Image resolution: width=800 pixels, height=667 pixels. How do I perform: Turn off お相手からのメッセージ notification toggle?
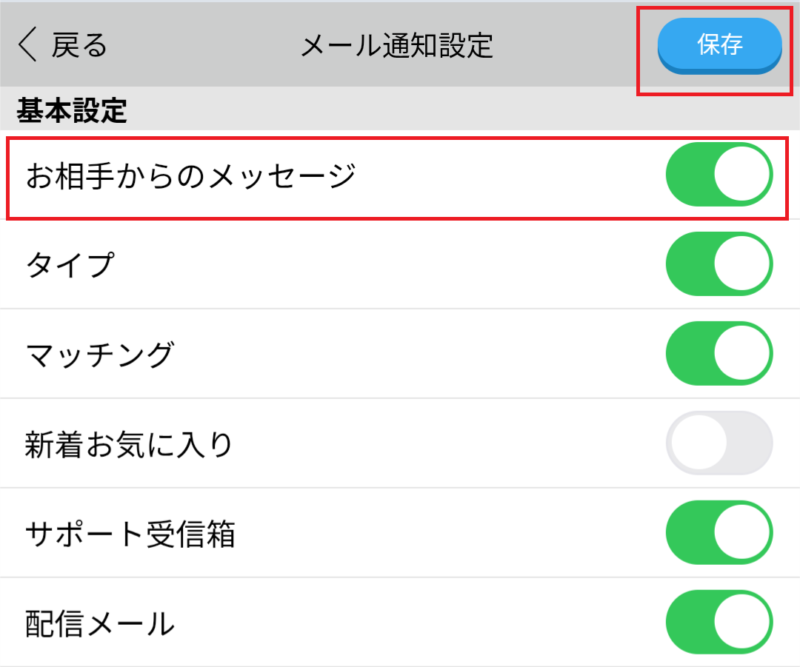click(719, 176)
